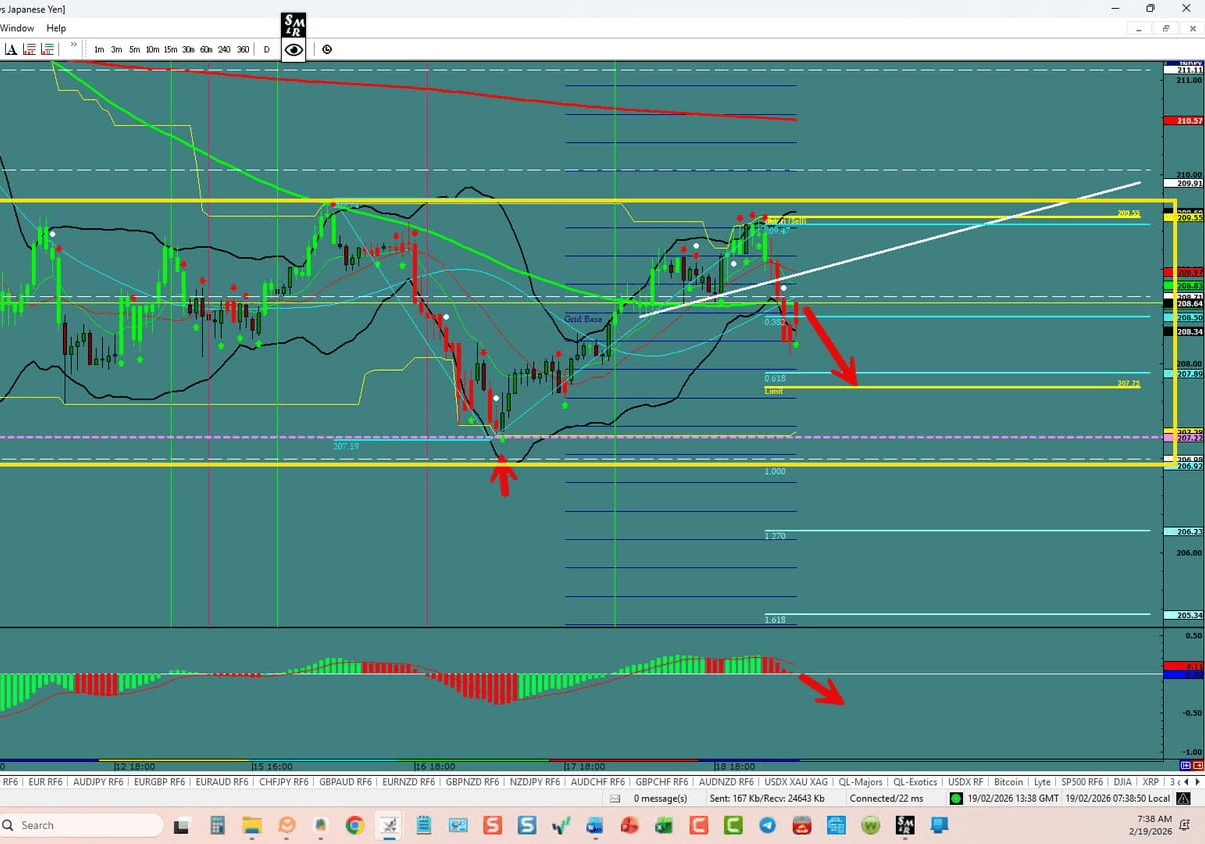1205x844 pixels.
Task: Open the Help menu
Action: tap(56, 28)
